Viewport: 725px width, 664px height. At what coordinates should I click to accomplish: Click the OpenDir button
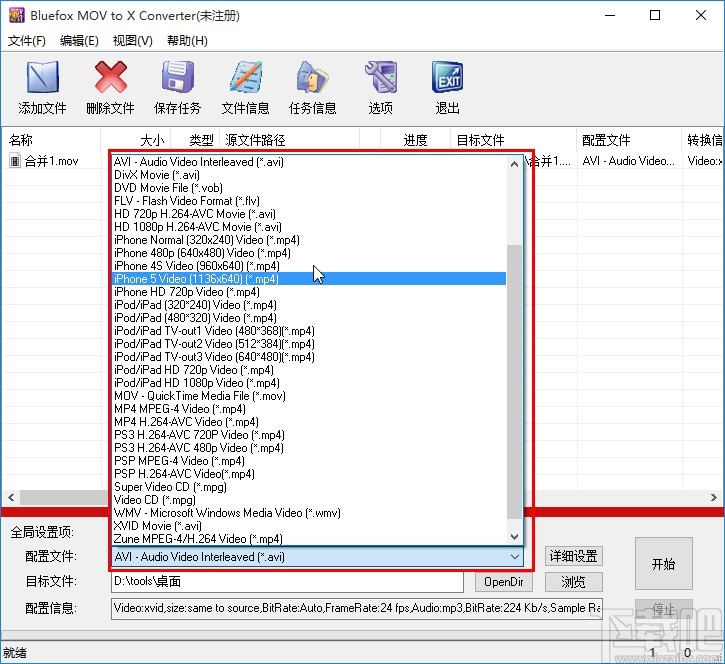point(504,582)
